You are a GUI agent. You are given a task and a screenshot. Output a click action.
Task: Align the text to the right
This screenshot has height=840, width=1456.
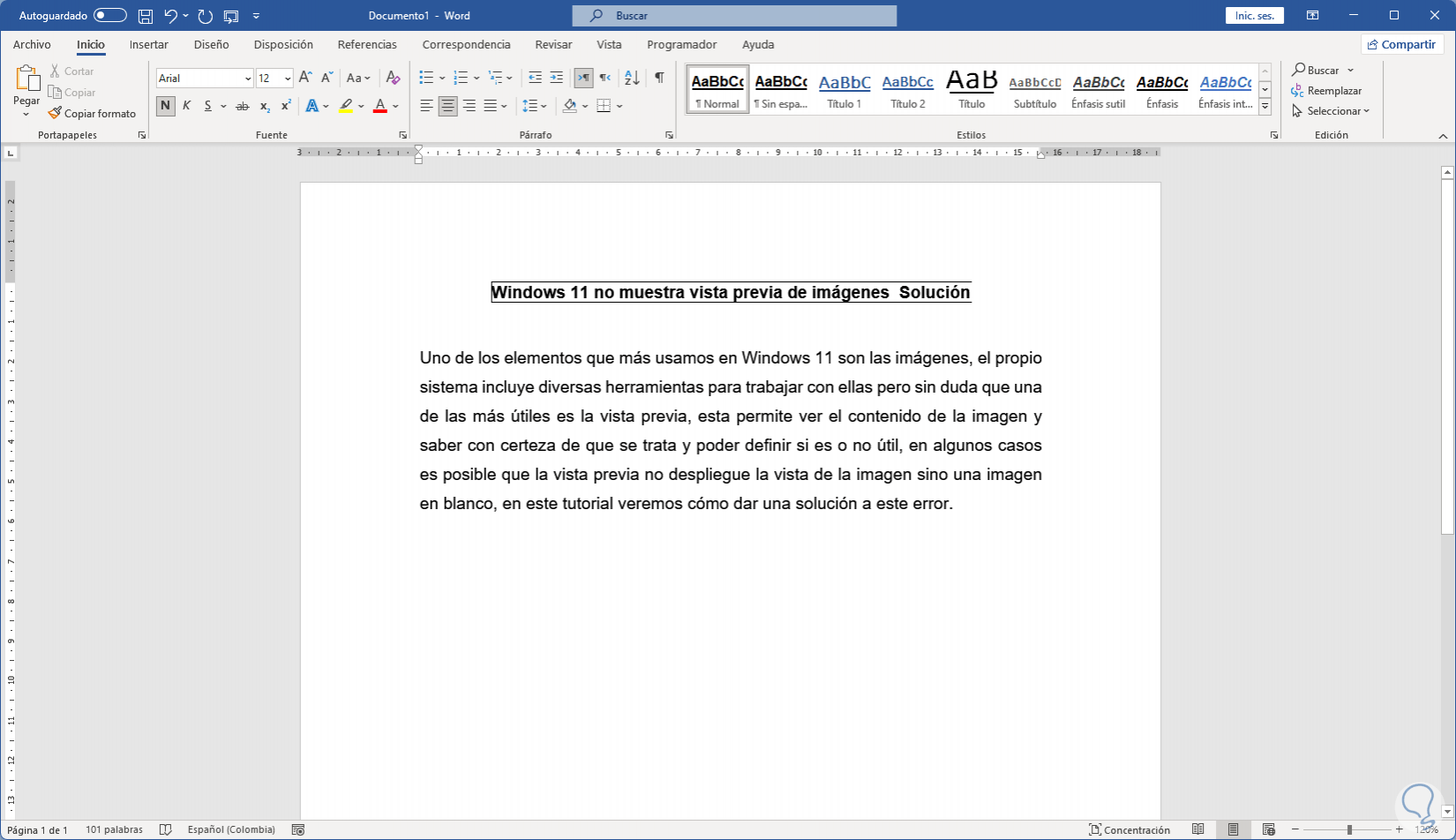pos(469,106)
